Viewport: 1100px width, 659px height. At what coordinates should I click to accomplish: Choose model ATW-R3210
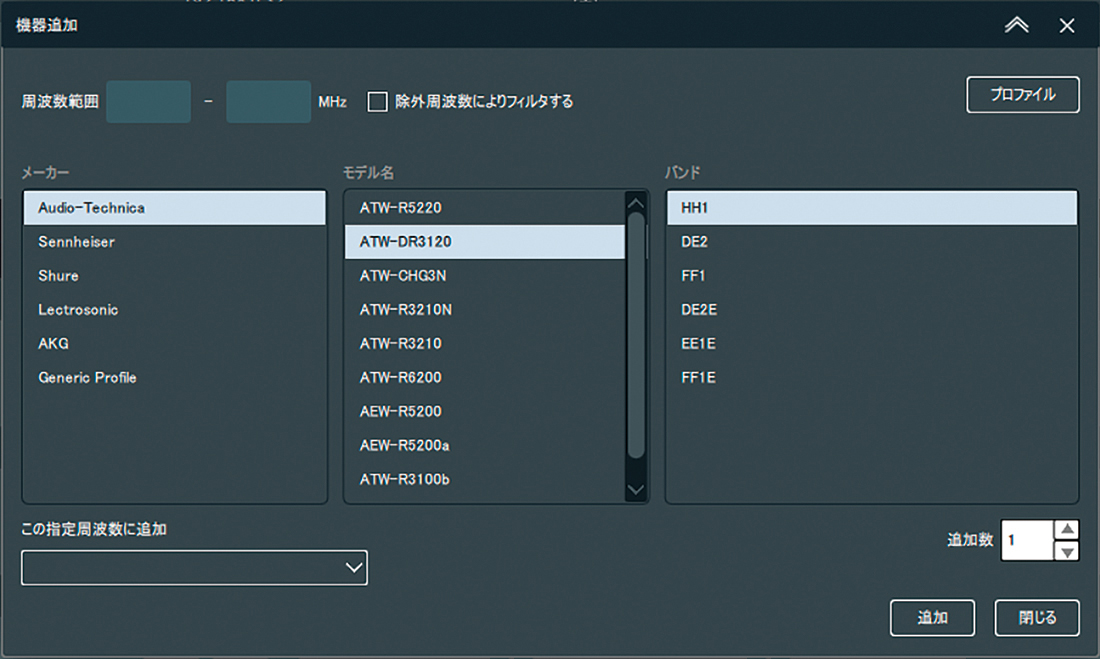point(485,343)
